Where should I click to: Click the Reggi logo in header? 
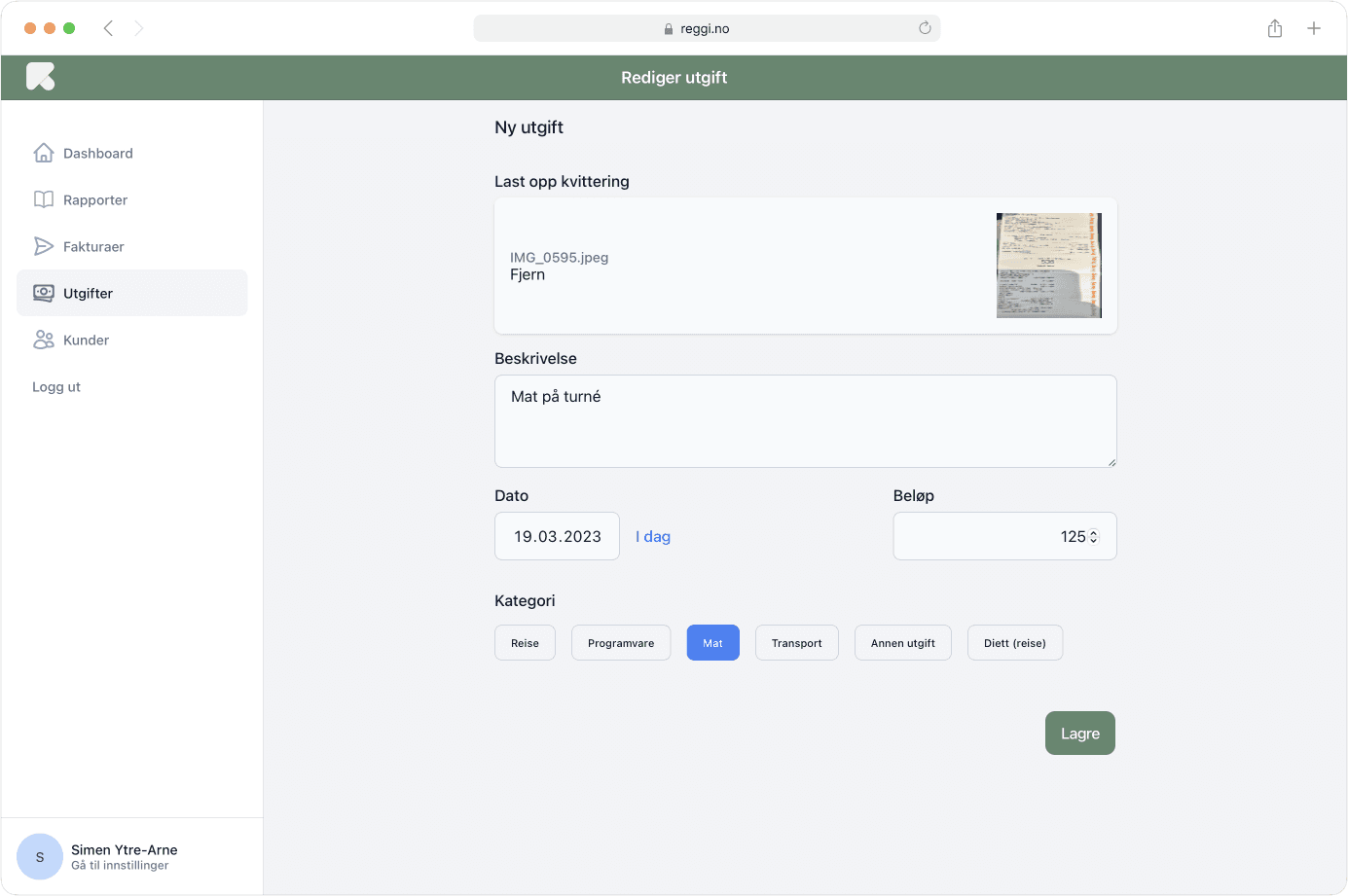point(40,77)
